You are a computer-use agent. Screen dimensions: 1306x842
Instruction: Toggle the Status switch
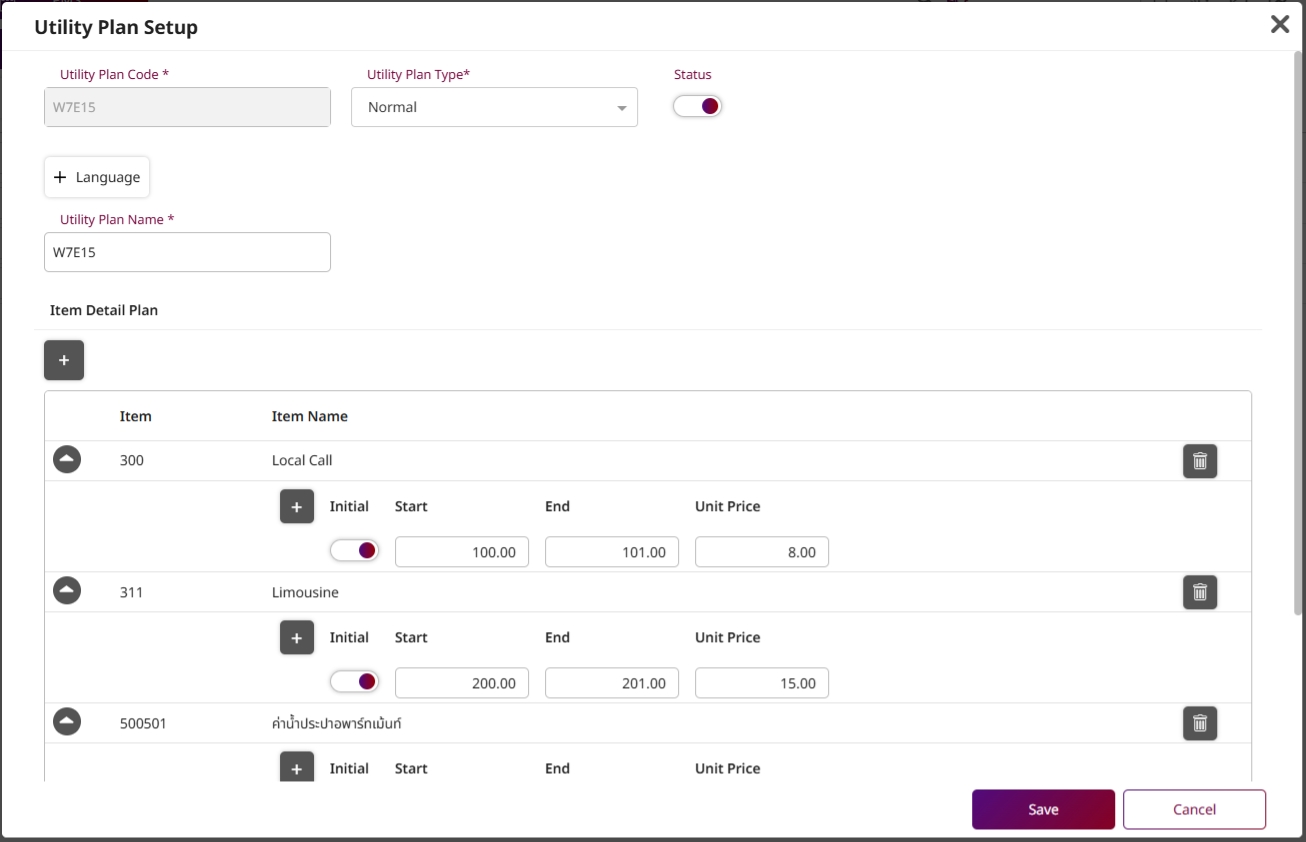coord(697,106)
